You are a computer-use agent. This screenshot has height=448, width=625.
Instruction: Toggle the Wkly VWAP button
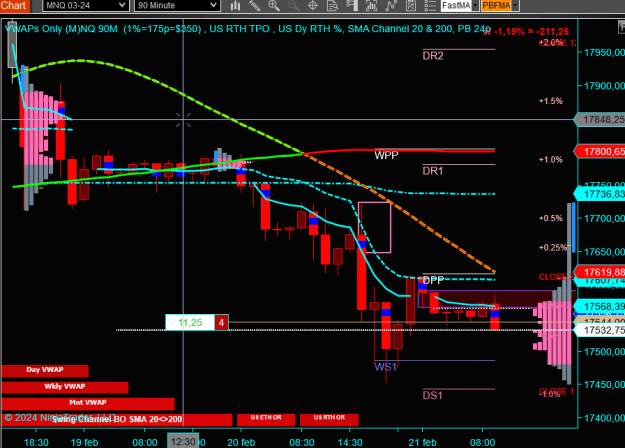click(65, 387)
